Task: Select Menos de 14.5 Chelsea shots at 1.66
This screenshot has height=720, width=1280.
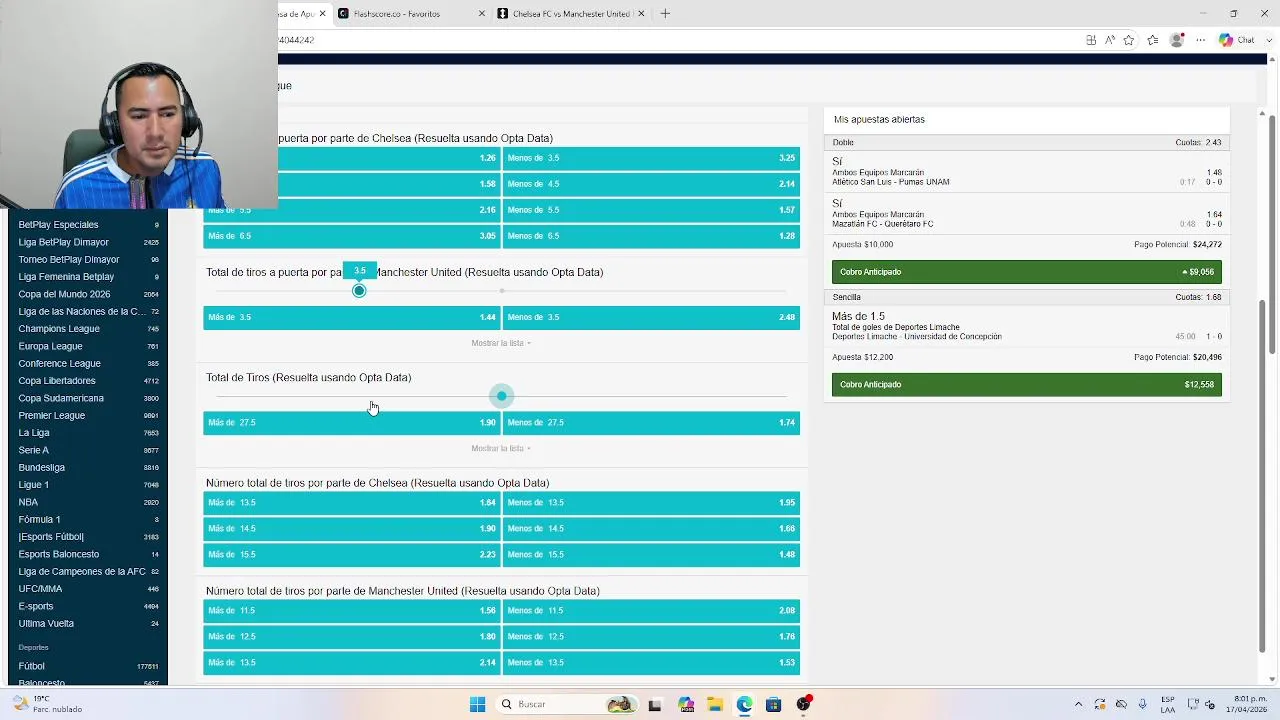Action: pyautogui.click(x=651, y=528)
